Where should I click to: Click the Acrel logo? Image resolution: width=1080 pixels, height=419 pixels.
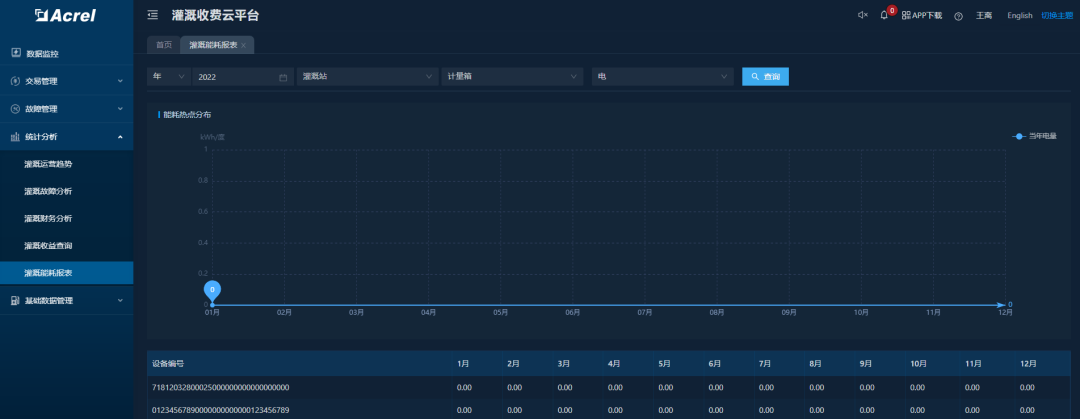click(65, 15)
